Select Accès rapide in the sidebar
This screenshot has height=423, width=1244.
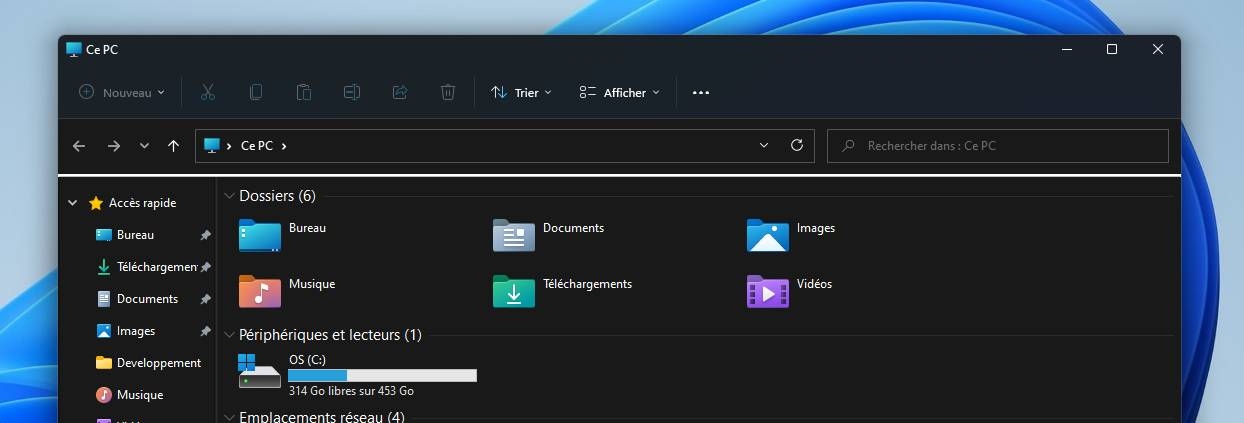[142, 203]
